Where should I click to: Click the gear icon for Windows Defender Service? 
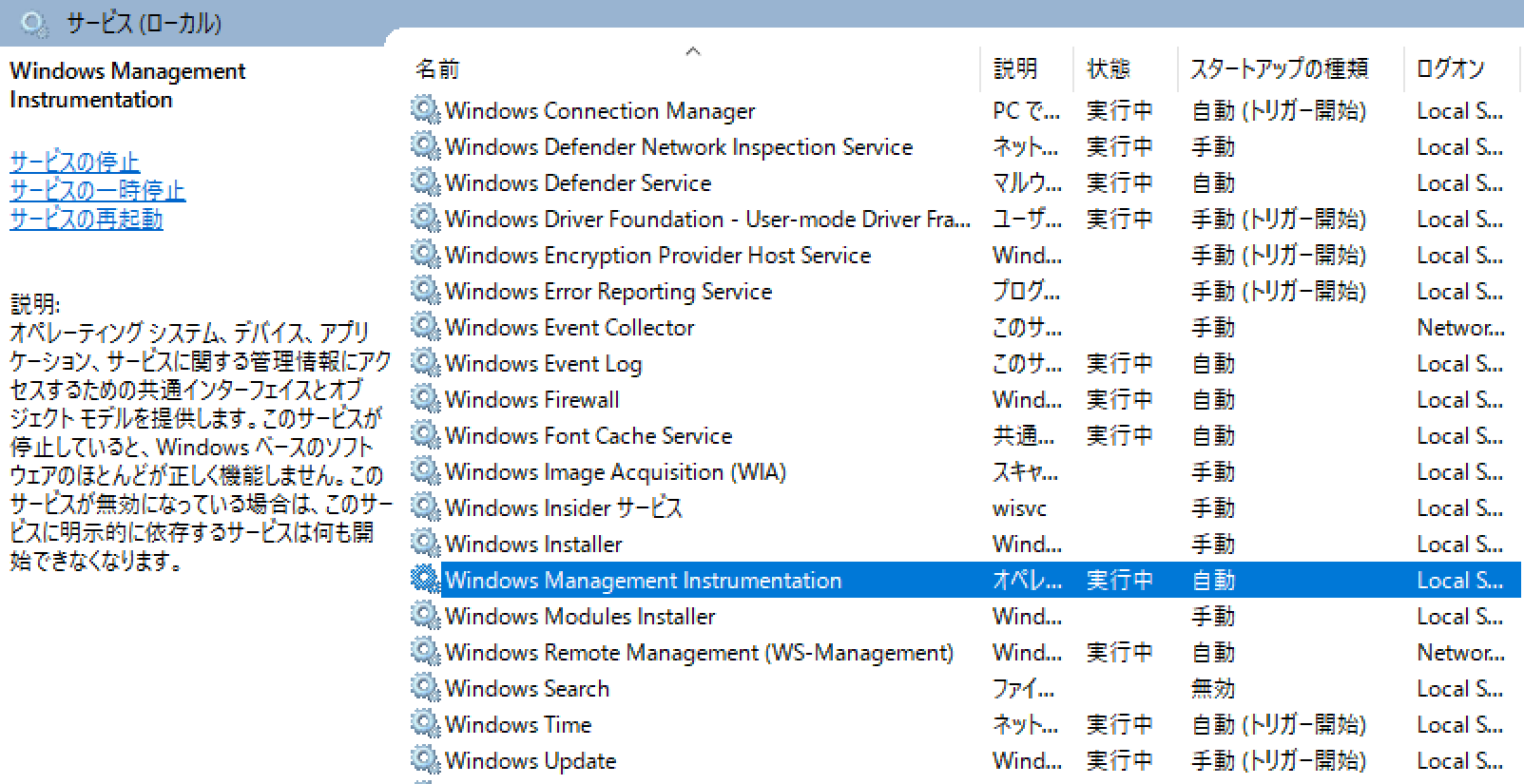coord(425,182)
